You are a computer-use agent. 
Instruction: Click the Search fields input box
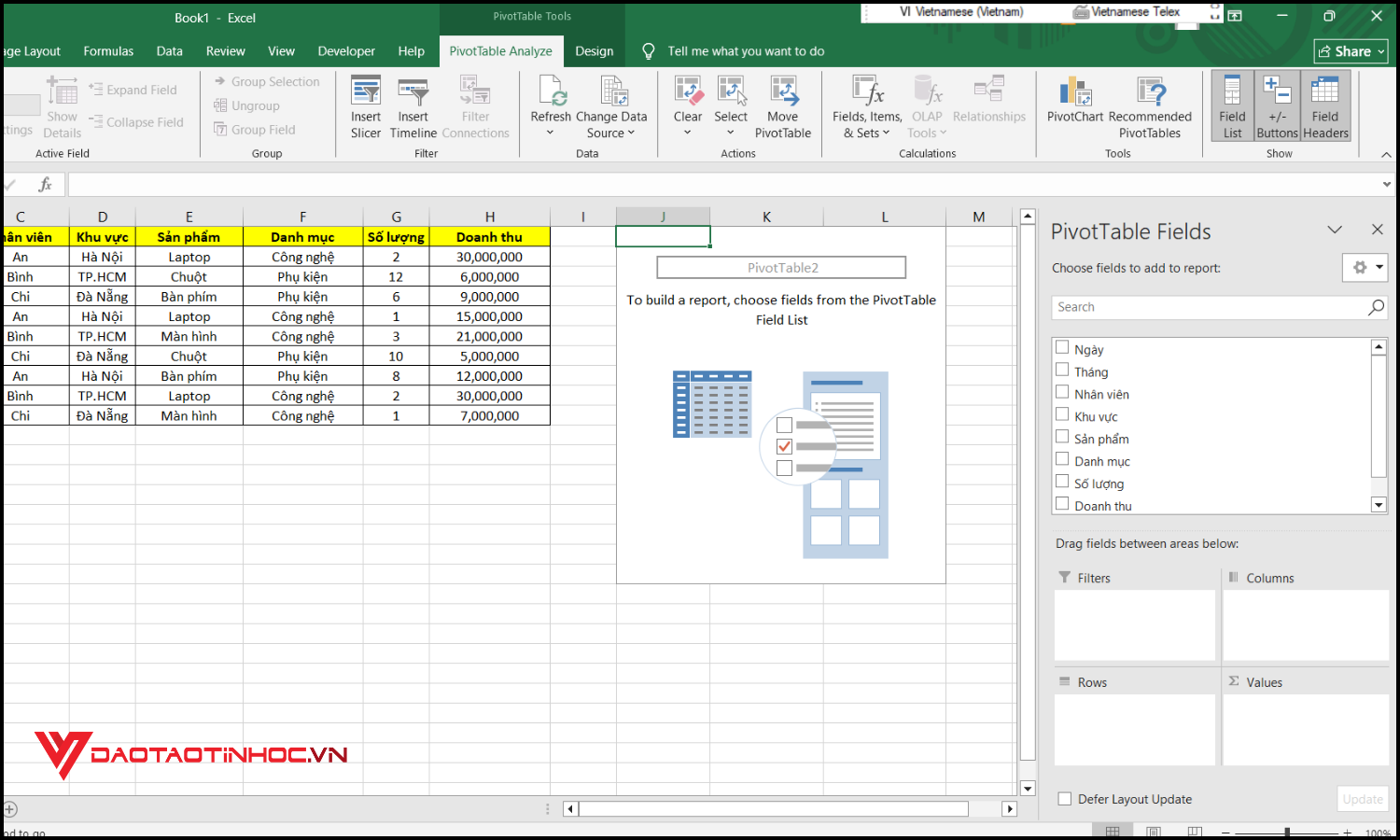click(1209, 307)
